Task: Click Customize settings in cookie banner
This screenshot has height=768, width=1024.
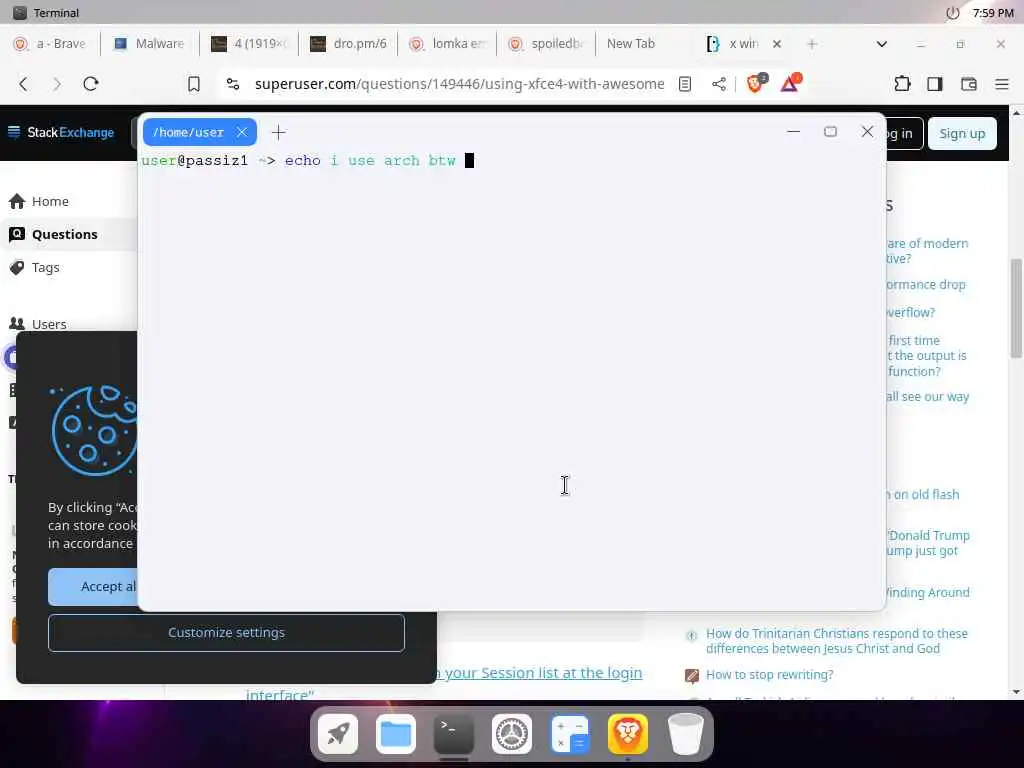Action: pyautogui.click(x=226, y=632)
